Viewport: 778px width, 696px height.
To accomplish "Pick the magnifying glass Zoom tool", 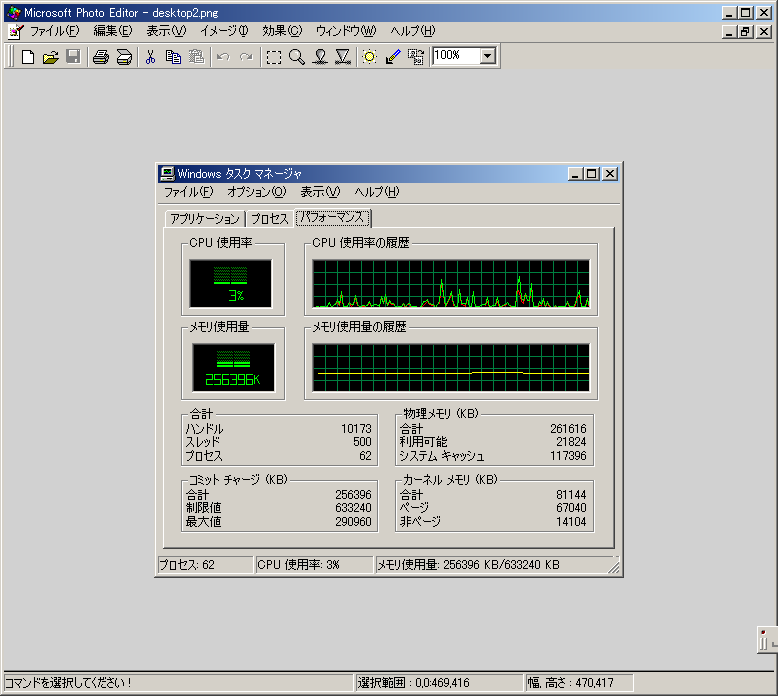I will (296, 57).
